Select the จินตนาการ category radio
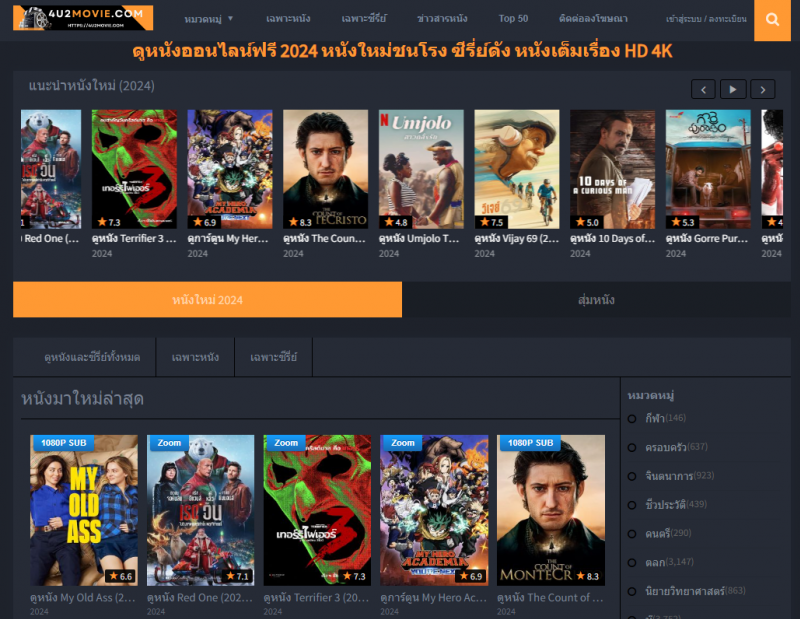The width and height of the screenshot is (800, 619). pyautogui.click(x=632, y=476)
